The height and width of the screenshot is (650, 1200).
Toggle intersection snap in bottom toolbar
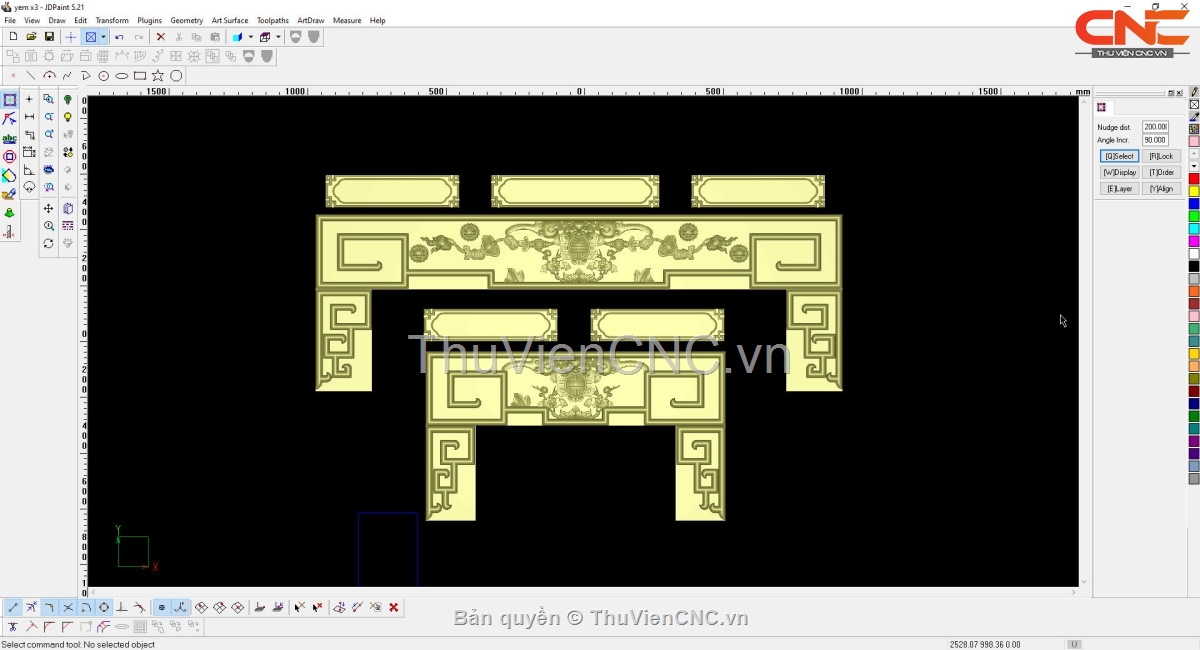[x=68, y=607]
